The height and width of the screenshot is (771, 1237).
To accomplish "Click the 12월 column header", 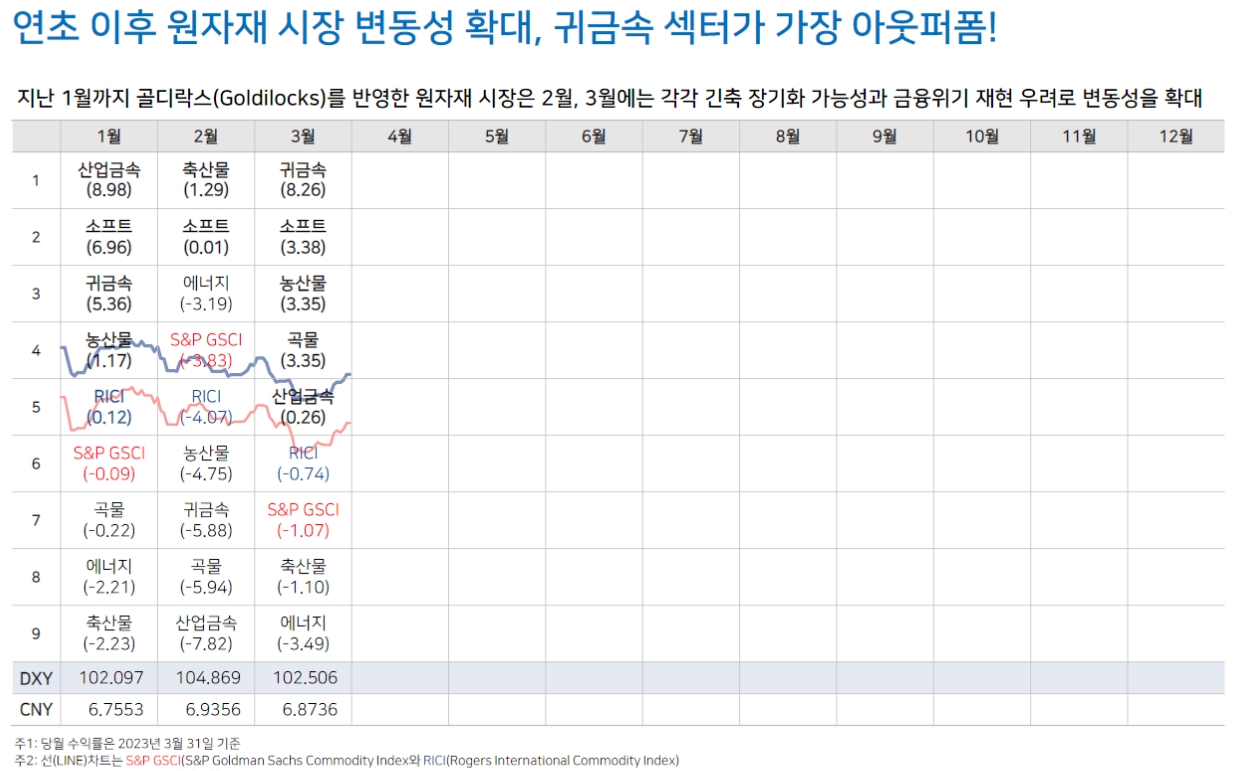I will (1178, 135).
